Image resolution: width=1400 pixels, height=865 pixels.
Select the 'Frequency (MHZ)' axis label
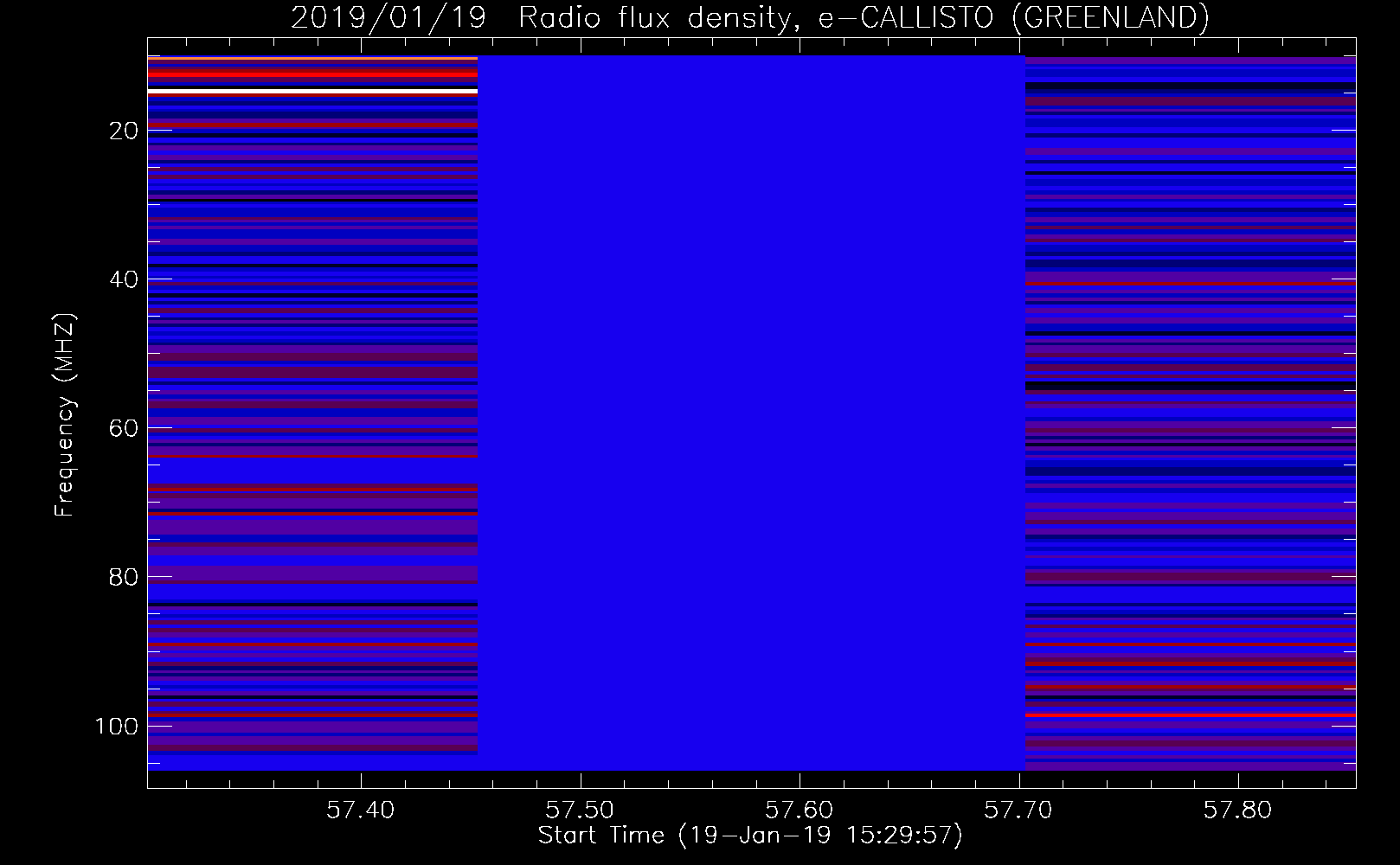[65, 415]
